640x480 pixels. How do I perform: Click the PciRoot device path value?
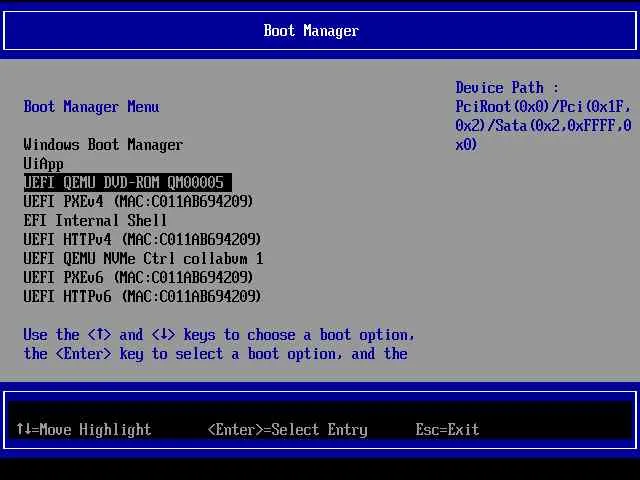point(543,126)
